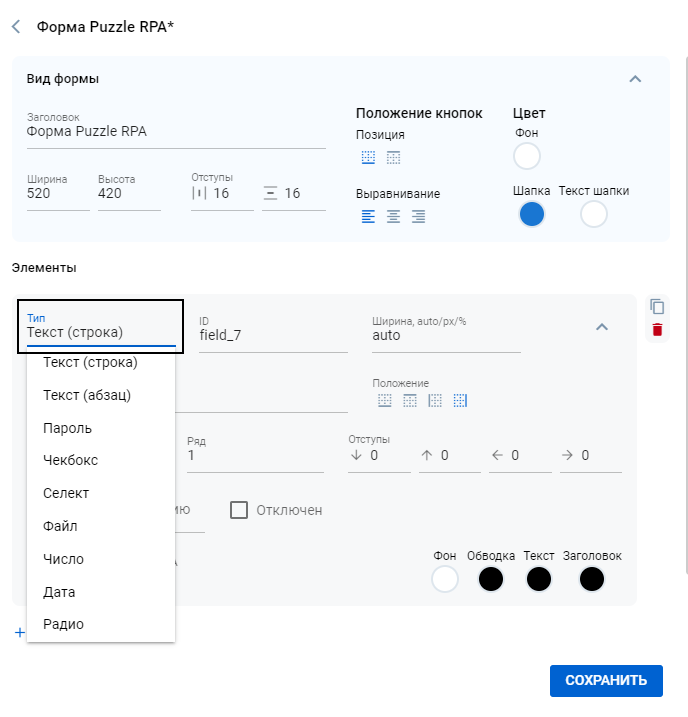Select center alignment for the buttons
The height and width of the screenshot is (717, 688).
coord(394,216)
